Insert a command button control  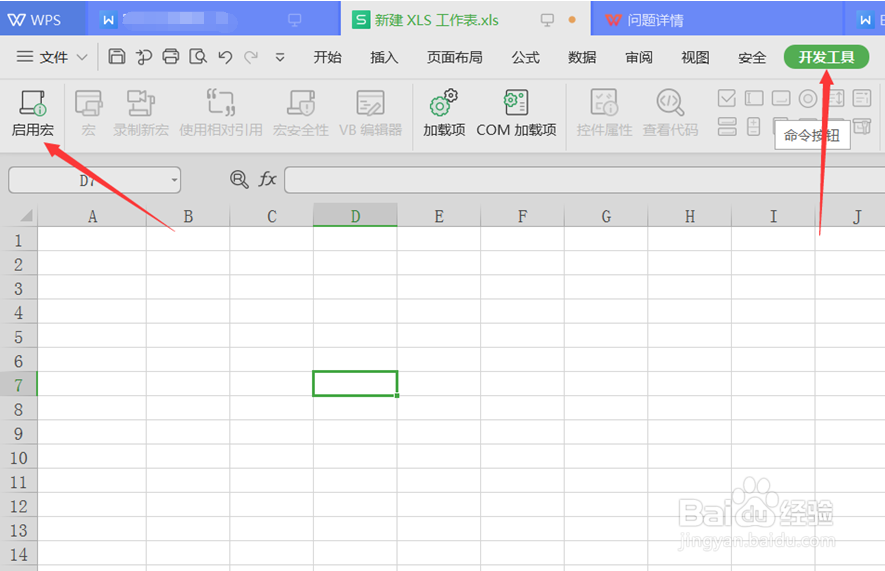click(x=781, y=98)
